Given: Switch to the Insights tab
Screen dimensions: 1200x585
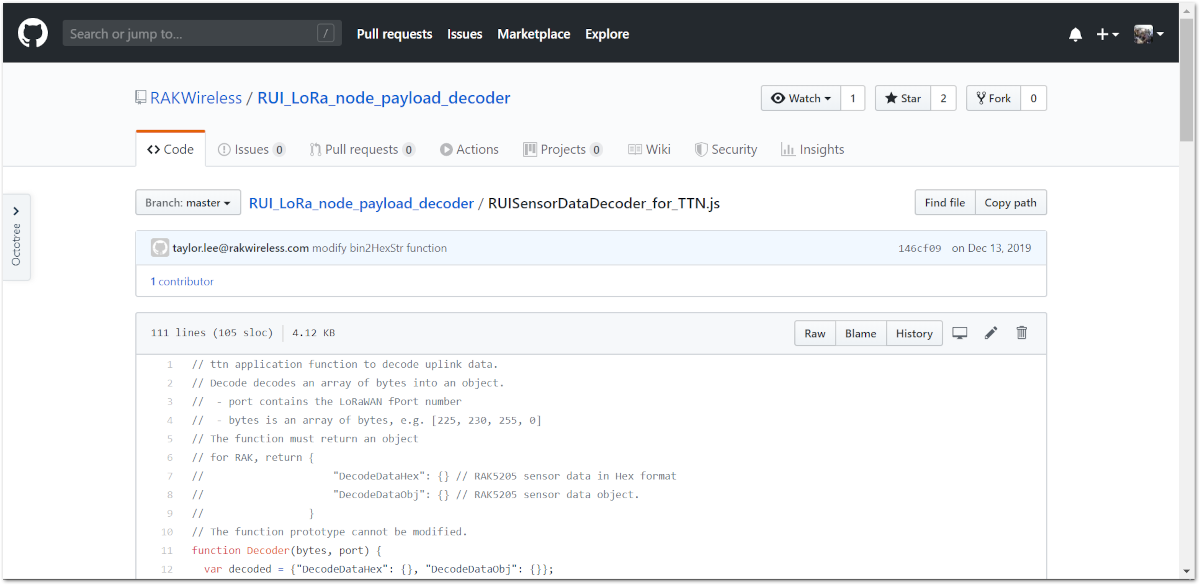Looking at the screenshot, I should pos(813,149).
